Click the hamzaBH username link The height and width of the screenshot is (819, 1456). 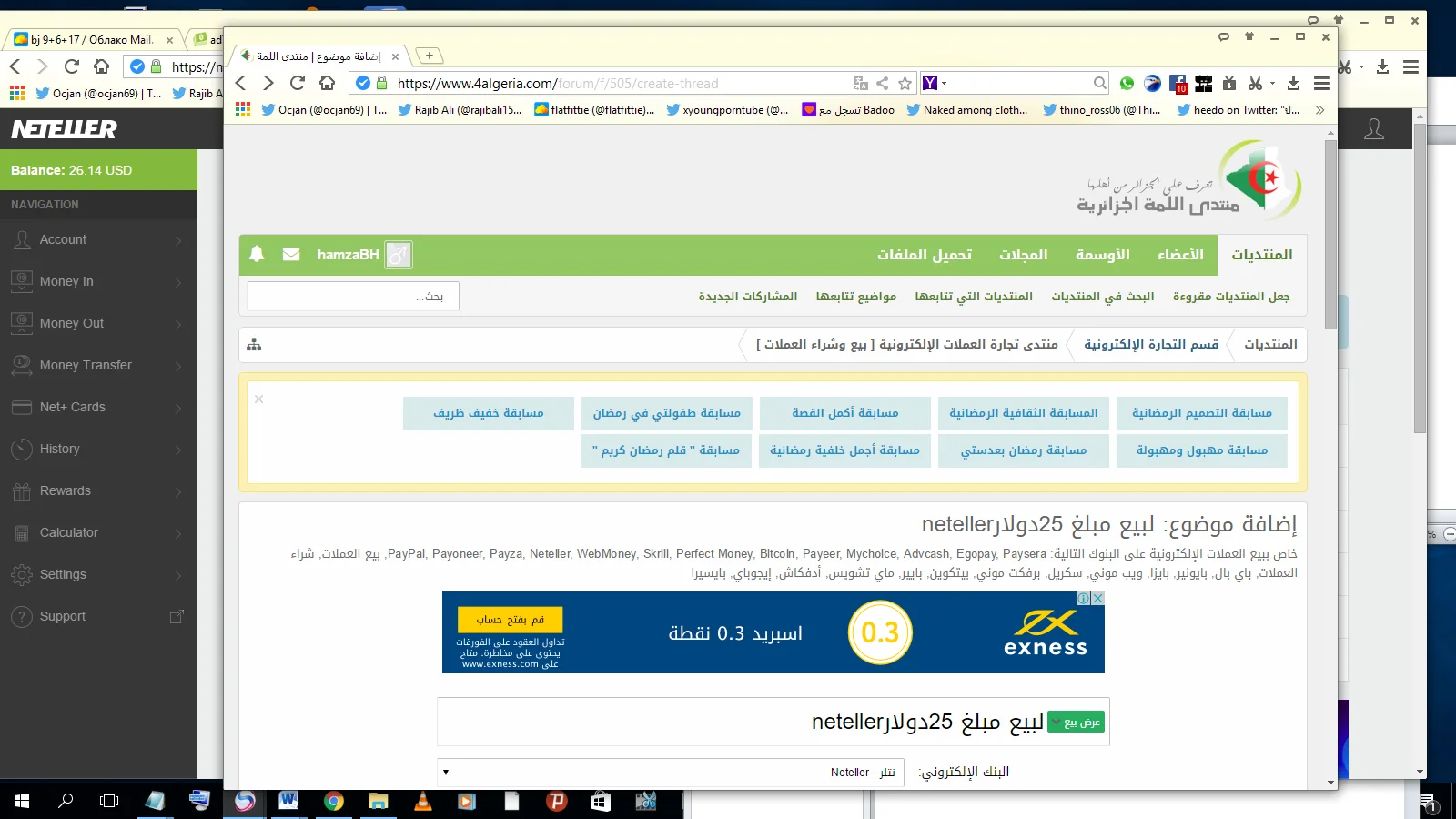pyautogui.click(x=348, y=255)
